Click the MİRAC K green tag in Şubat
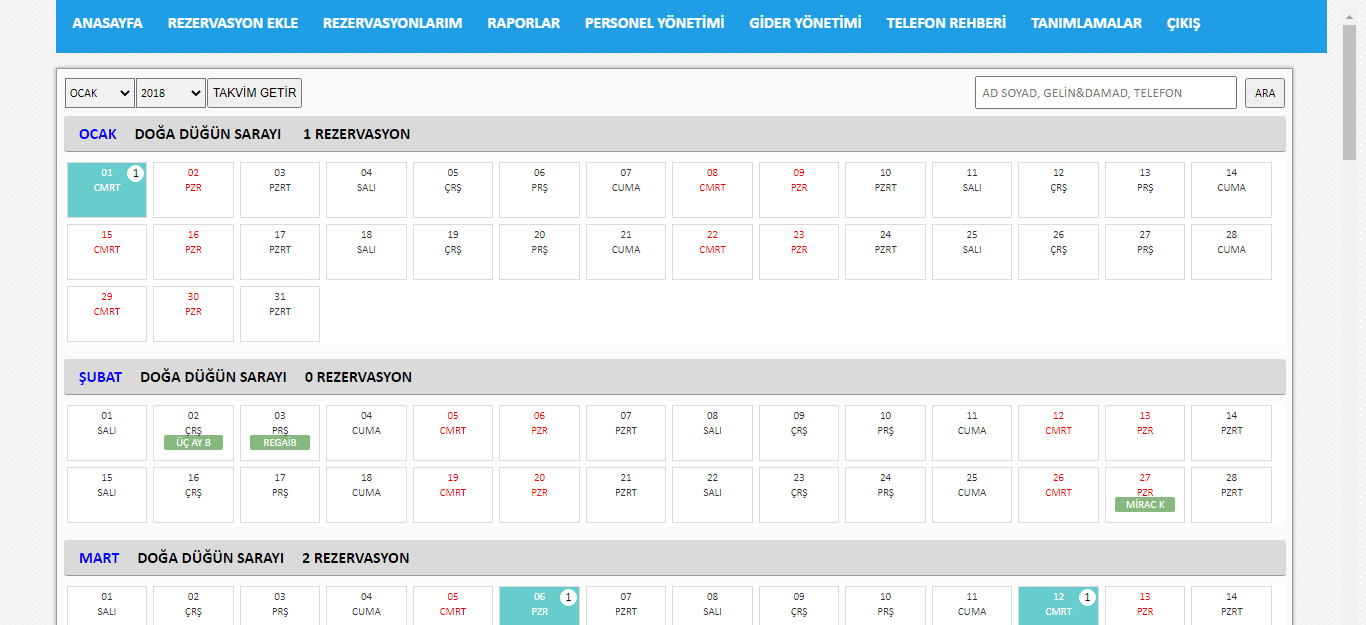 click(1145, 505)
